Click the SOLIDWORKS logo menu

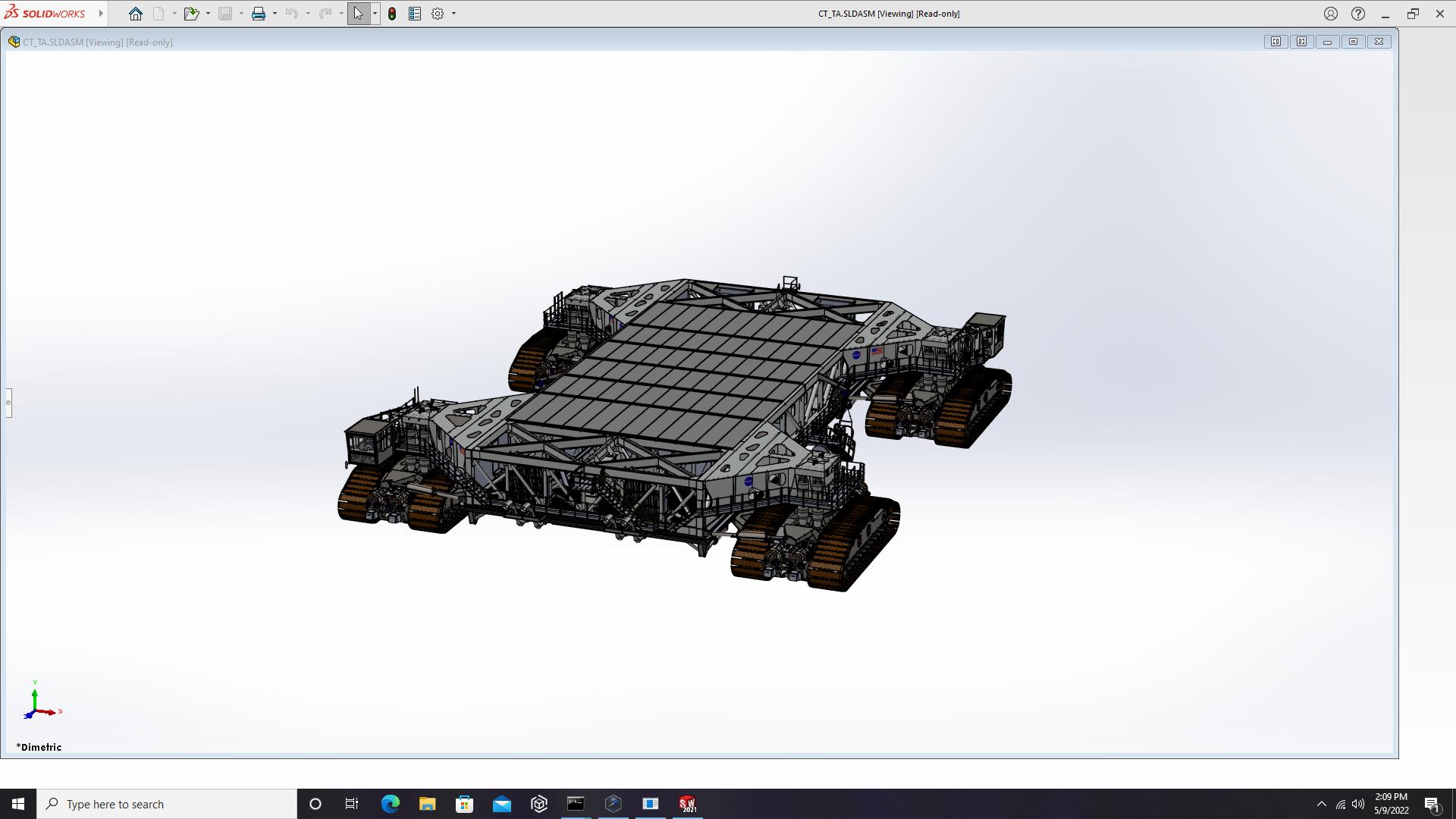pos(45,14)
